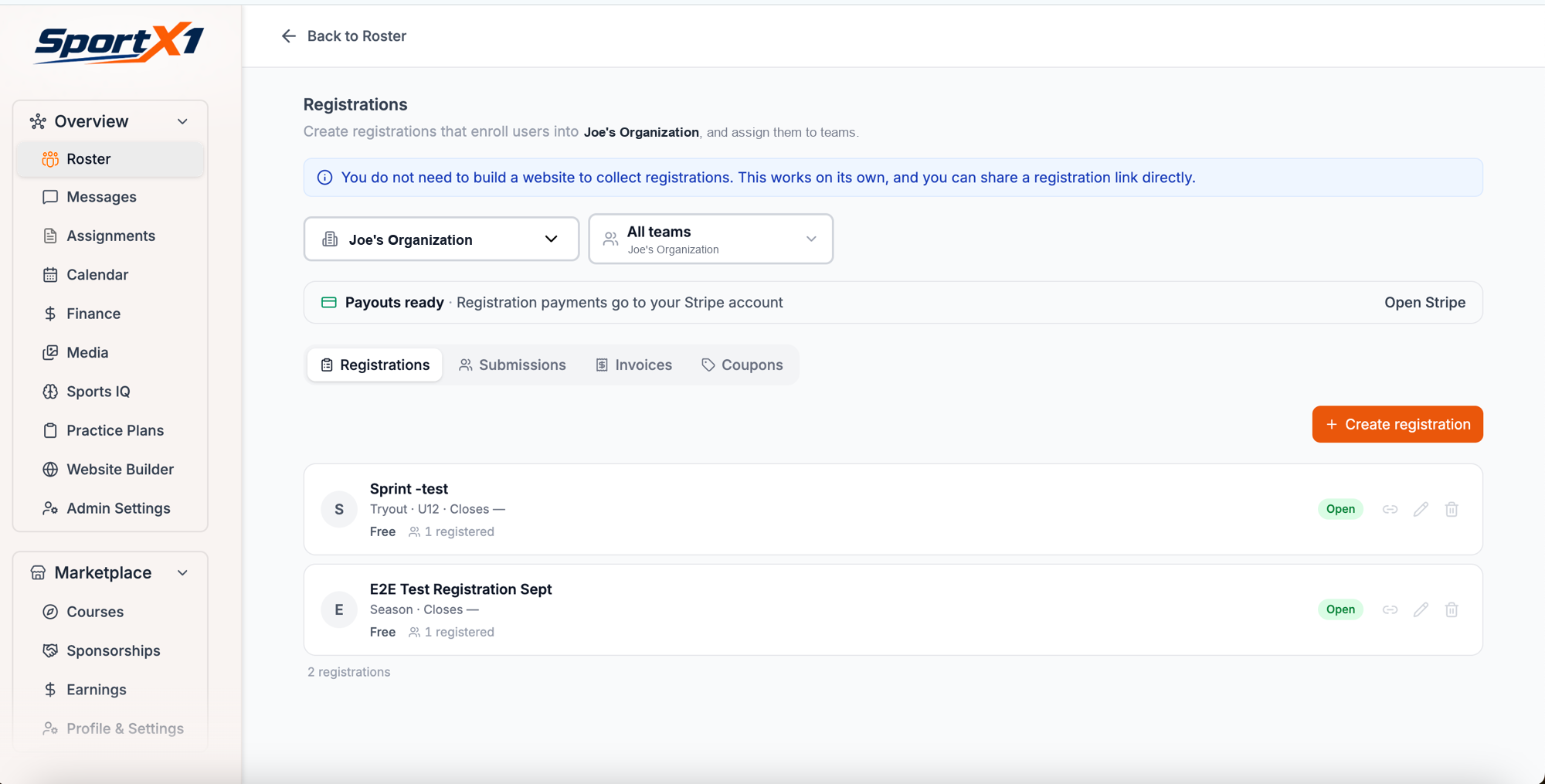This screenshot has height=784, width=1545.
Task: Click the back arrow icon beside Back to Roster
Action: click(x=288, y=36)
